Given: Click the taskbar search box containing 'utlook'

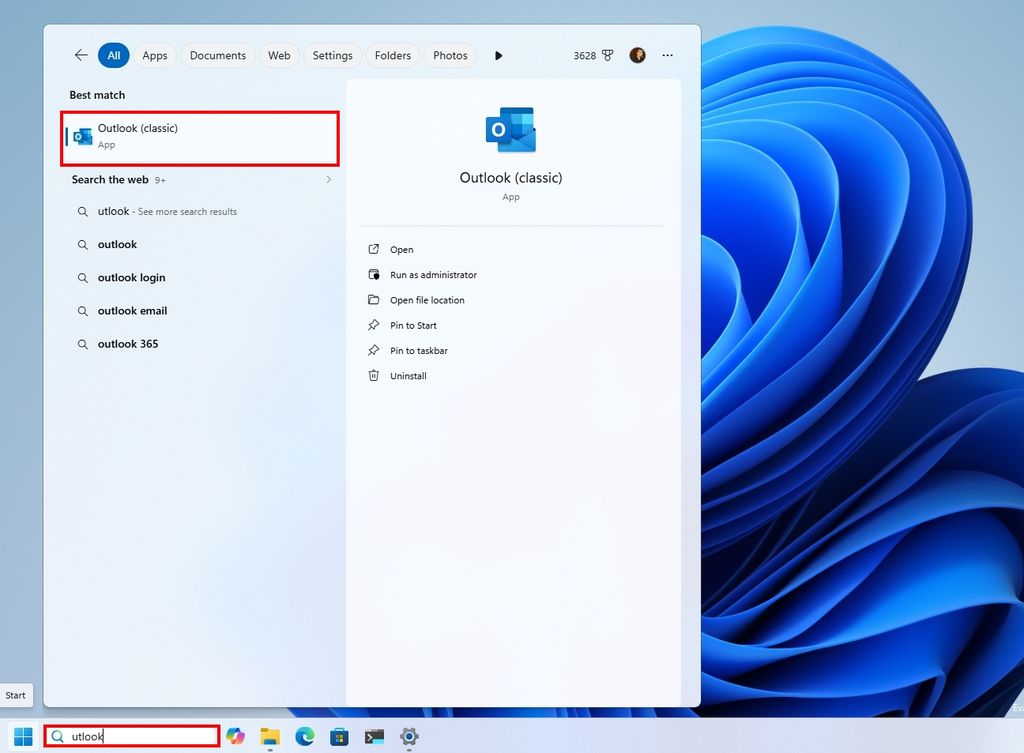Looking at the screenshot, I should tap(132, 737).
